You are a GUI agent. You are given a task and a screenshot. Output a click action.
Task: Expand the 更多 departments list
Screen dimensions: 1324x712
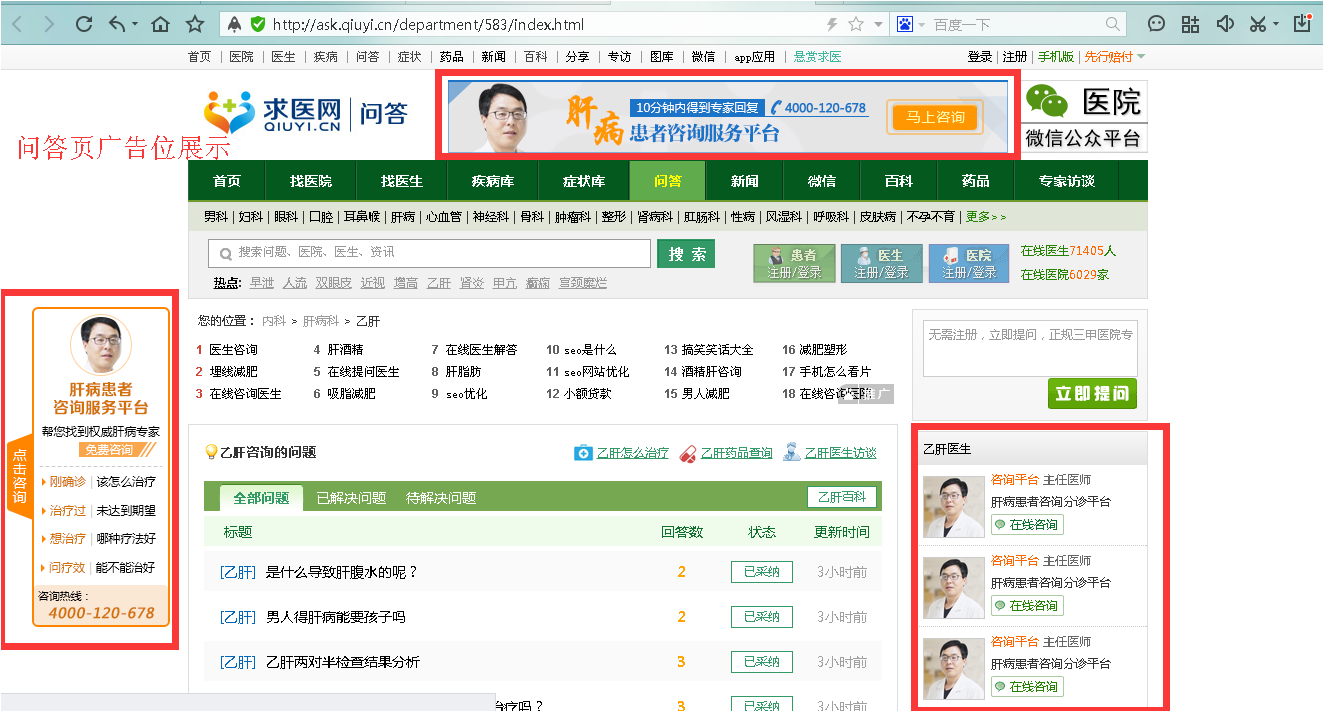pyautogui.click(x=985, y=216)
